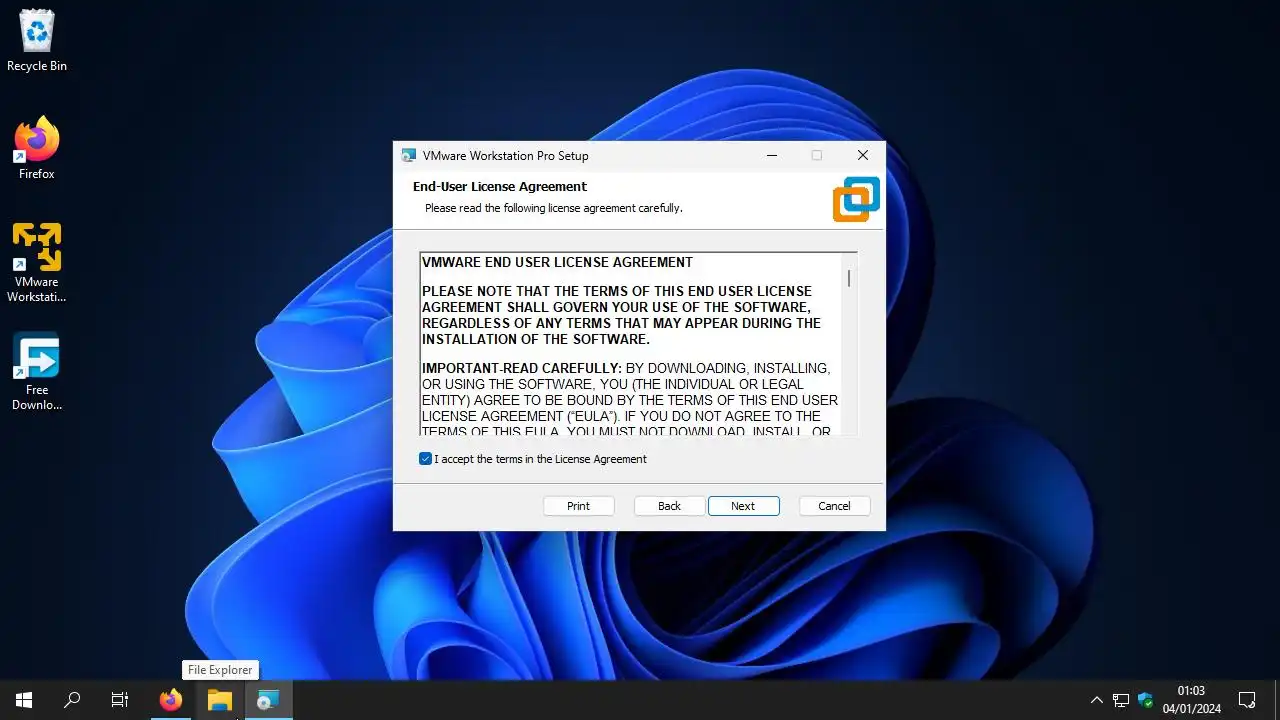Open Task View on the taskbar
Image resolution: width=1280 pixels, height=720 pixels.
coord(120,700)
